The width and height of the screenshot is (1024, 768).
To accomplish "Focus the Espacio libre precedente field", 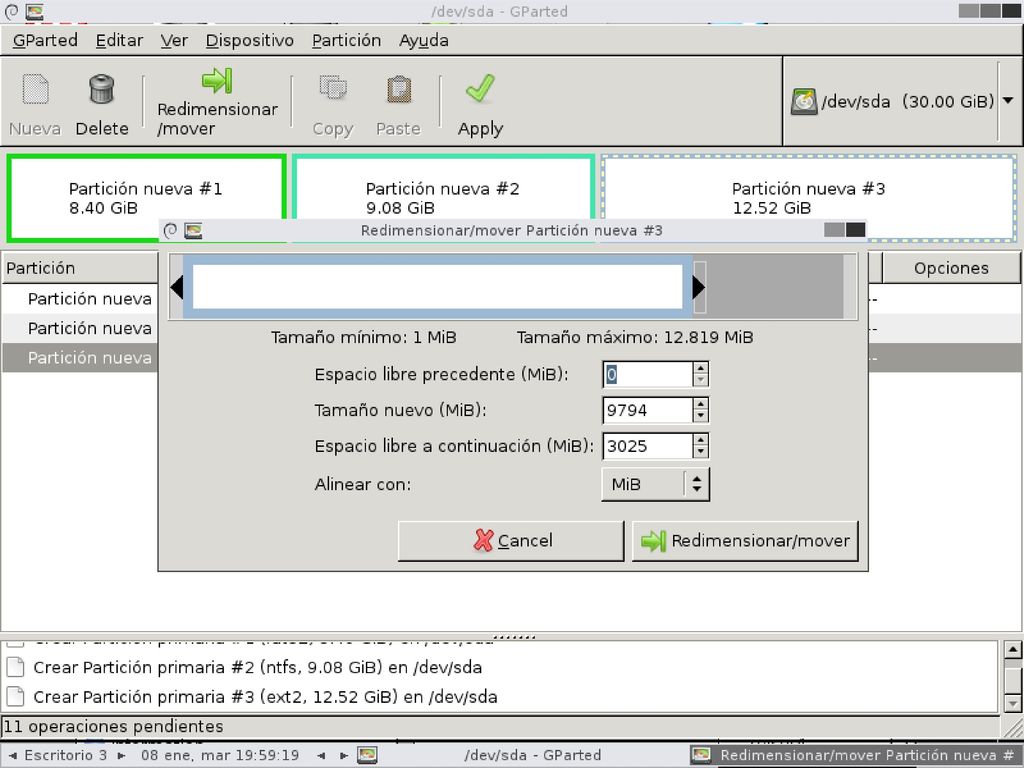I will click(x=647, y=374).
